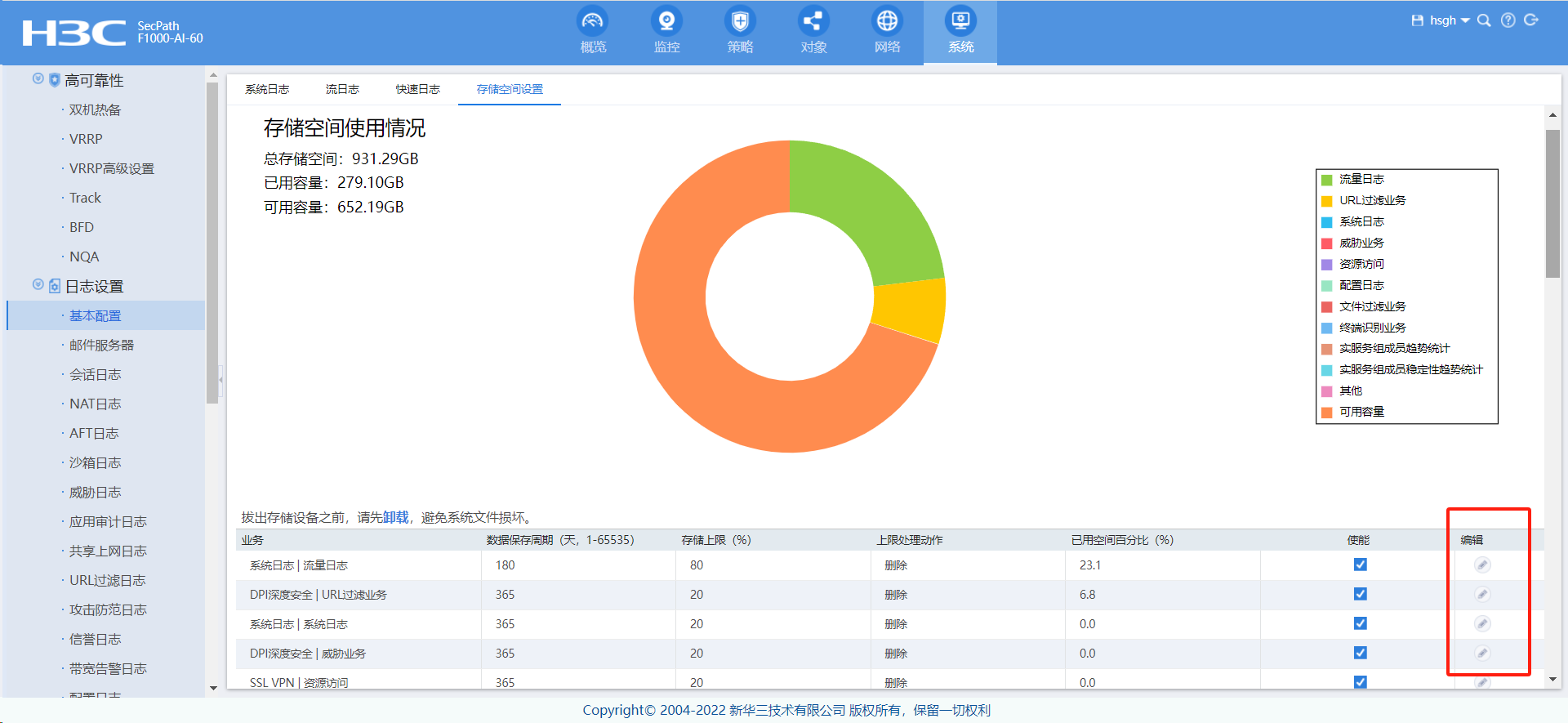This screenshot has height=723, width=1568.
Task: Collapse the 高可靠性 tree section
Action: point(38,79)
